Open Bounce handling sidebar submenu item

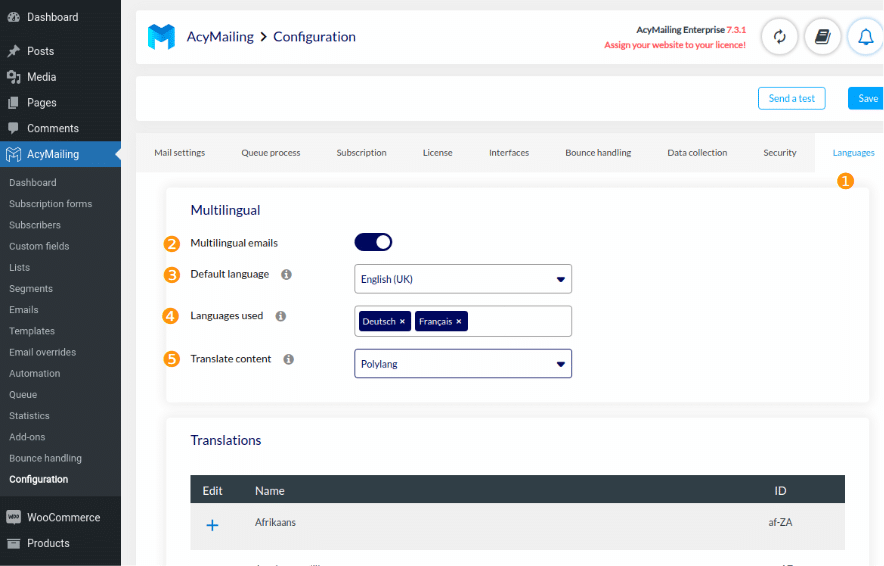tap(45, 458)
